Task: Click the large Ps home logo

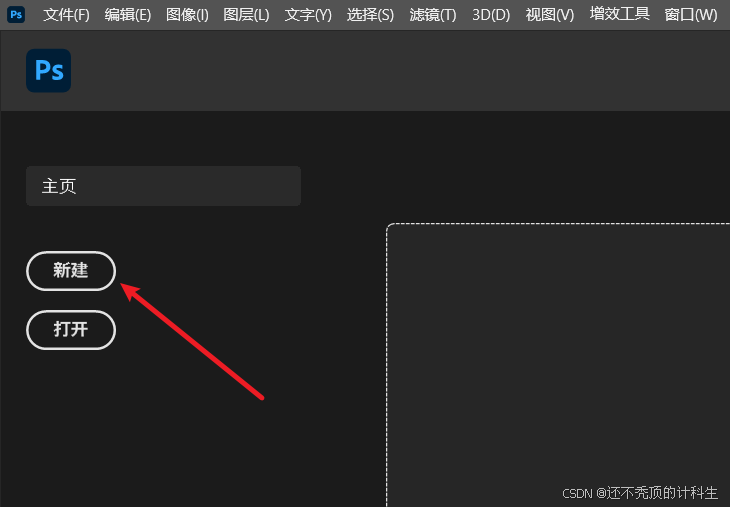Action: click(48, 70)
